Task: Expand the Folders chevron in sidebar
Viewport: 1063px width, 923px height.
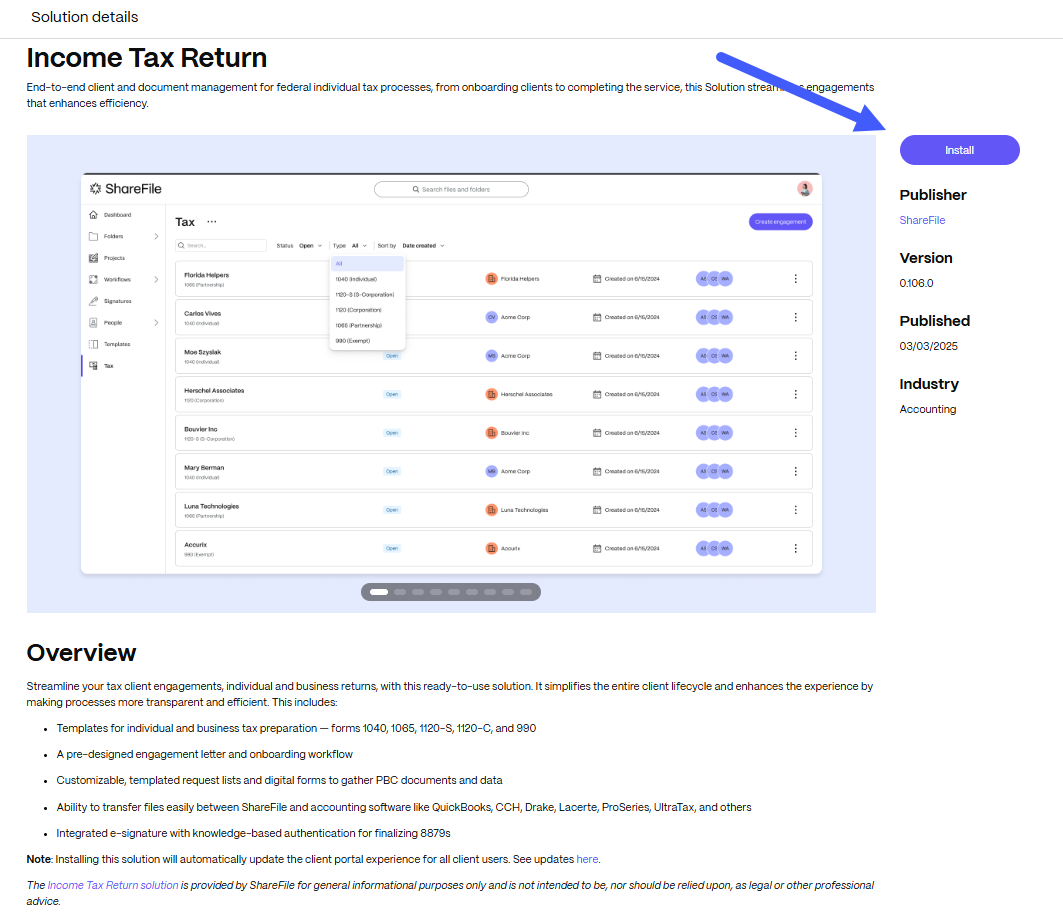Action: [156, 237]
